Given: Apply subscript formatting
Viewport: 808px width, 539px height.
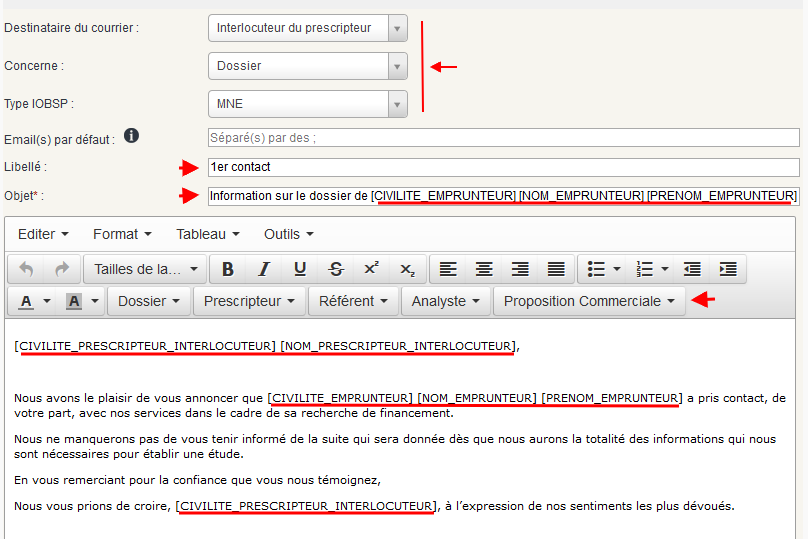Looking at the screenshot, I should (x=408, y=269).
